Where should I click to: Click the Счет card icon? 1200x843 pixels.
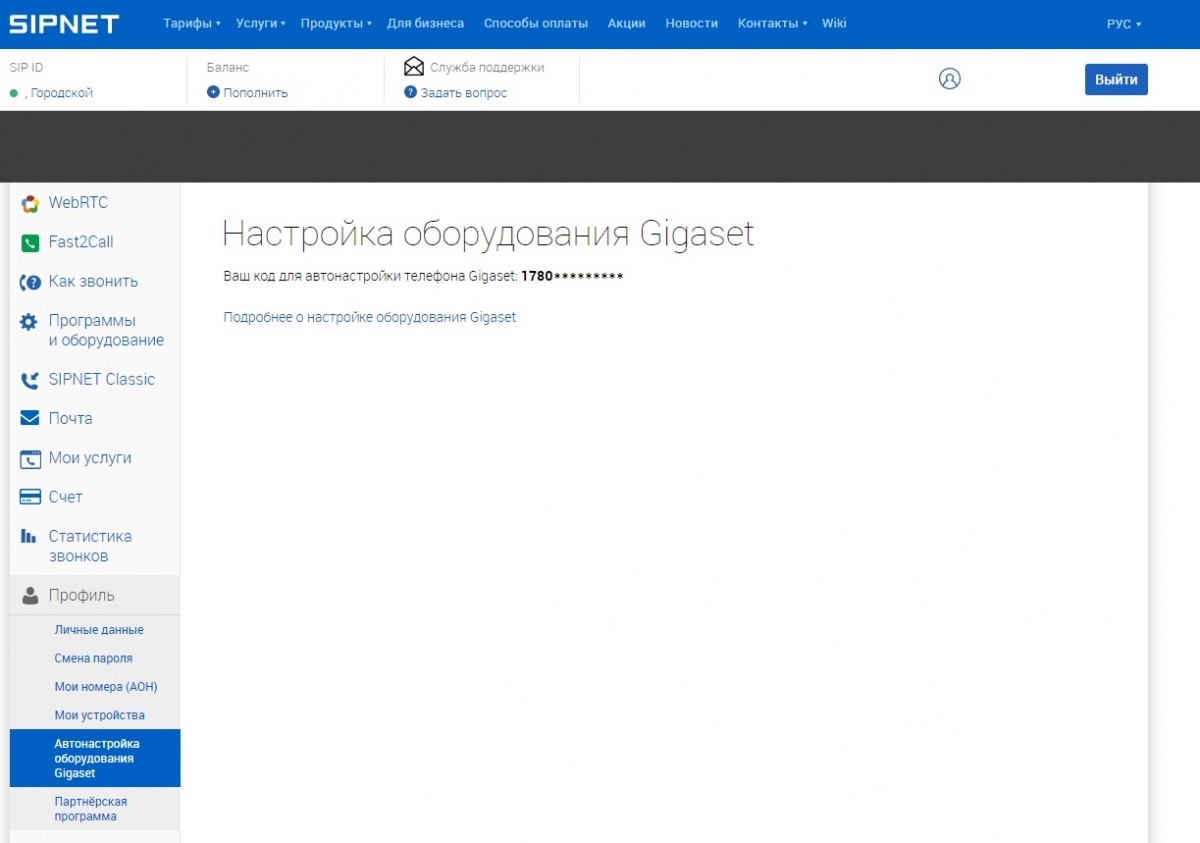[x=30, y=497]
